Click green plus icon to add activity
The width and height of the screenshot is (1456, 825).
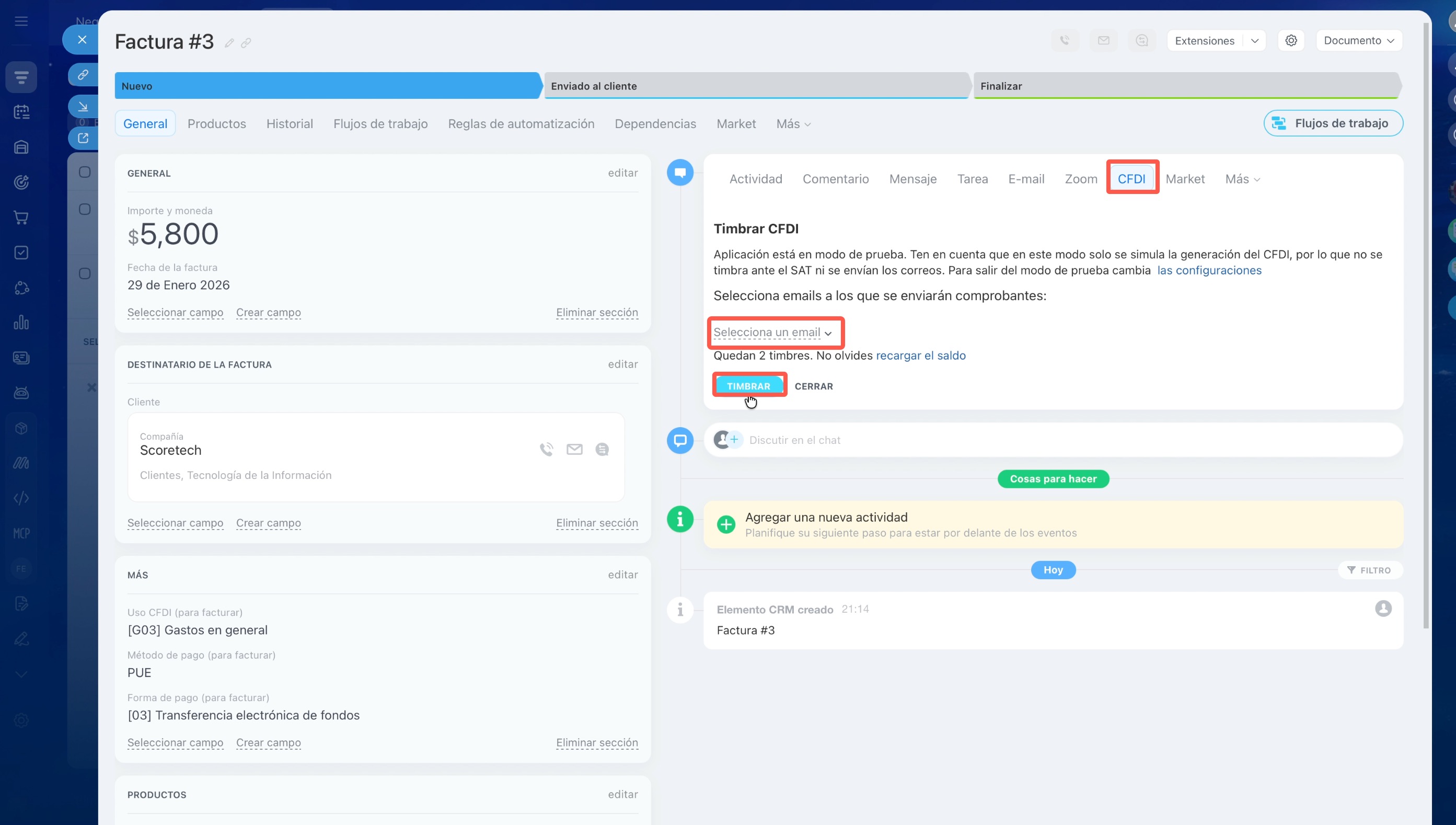click(x=725, y=524)
